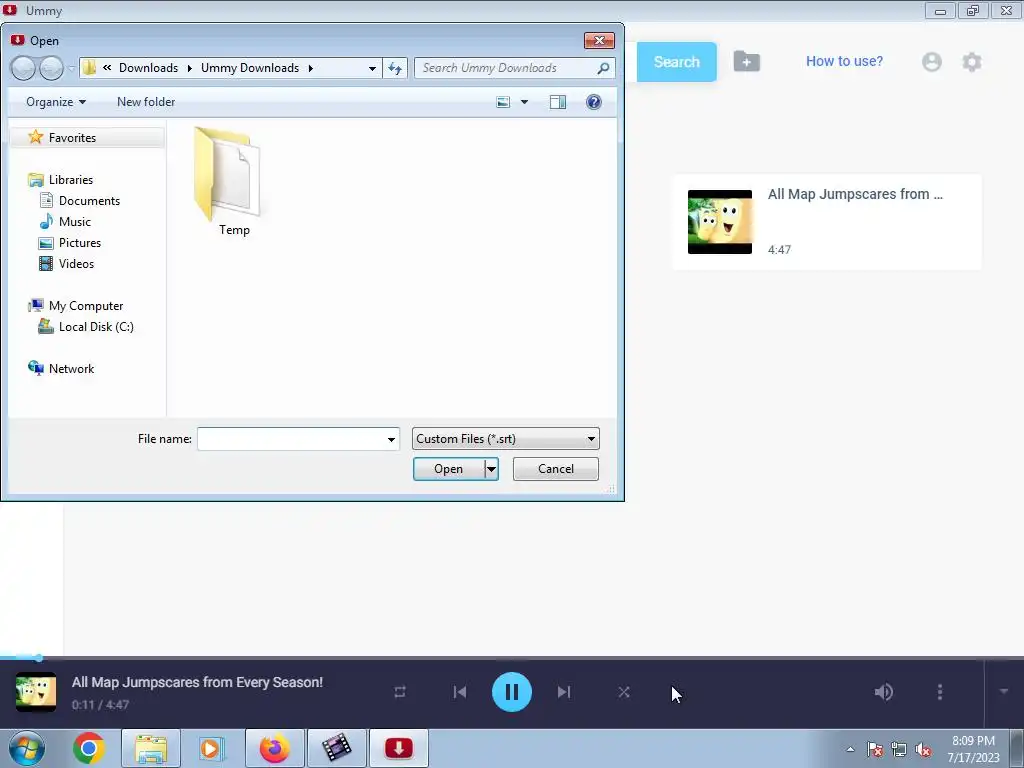Screen dimensions: 1024x768
Task: Open the Organize menu
Action: [56, 102]
